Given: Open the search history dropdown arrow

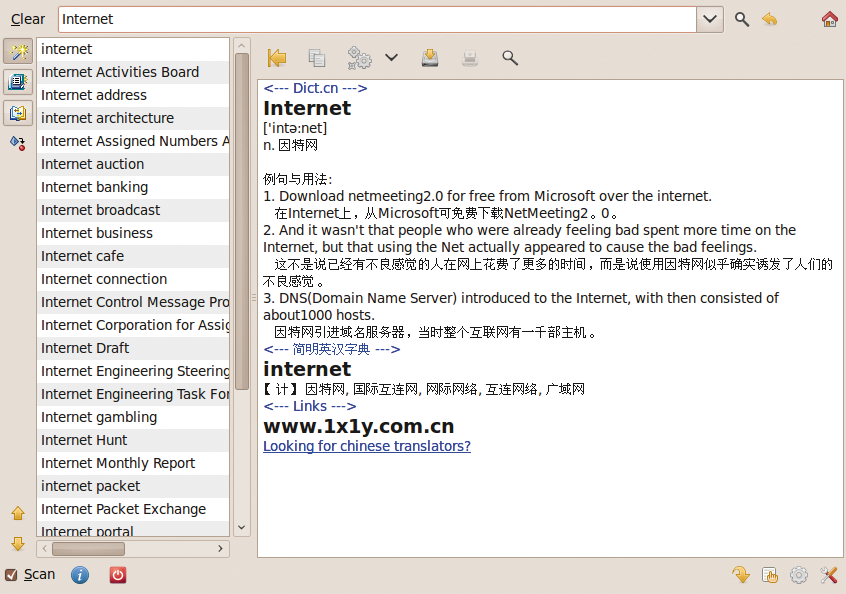Looking at the screenshot, I should click(x=710, y=19).
